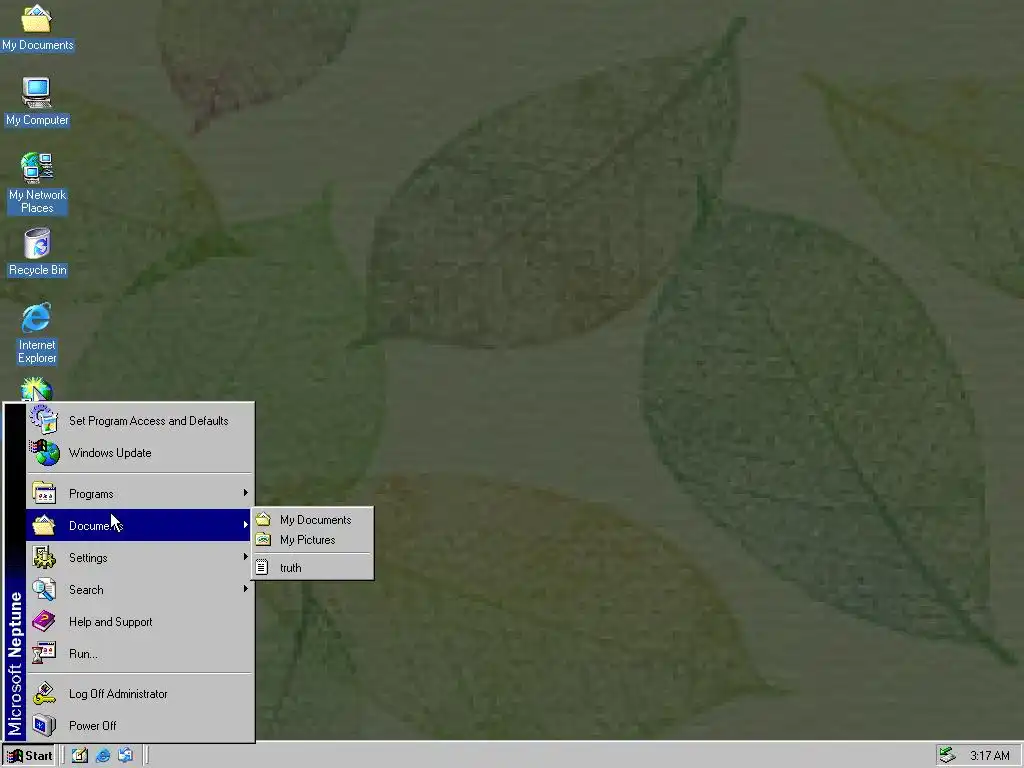Open Search in the Start menu

tap(139, 589)
